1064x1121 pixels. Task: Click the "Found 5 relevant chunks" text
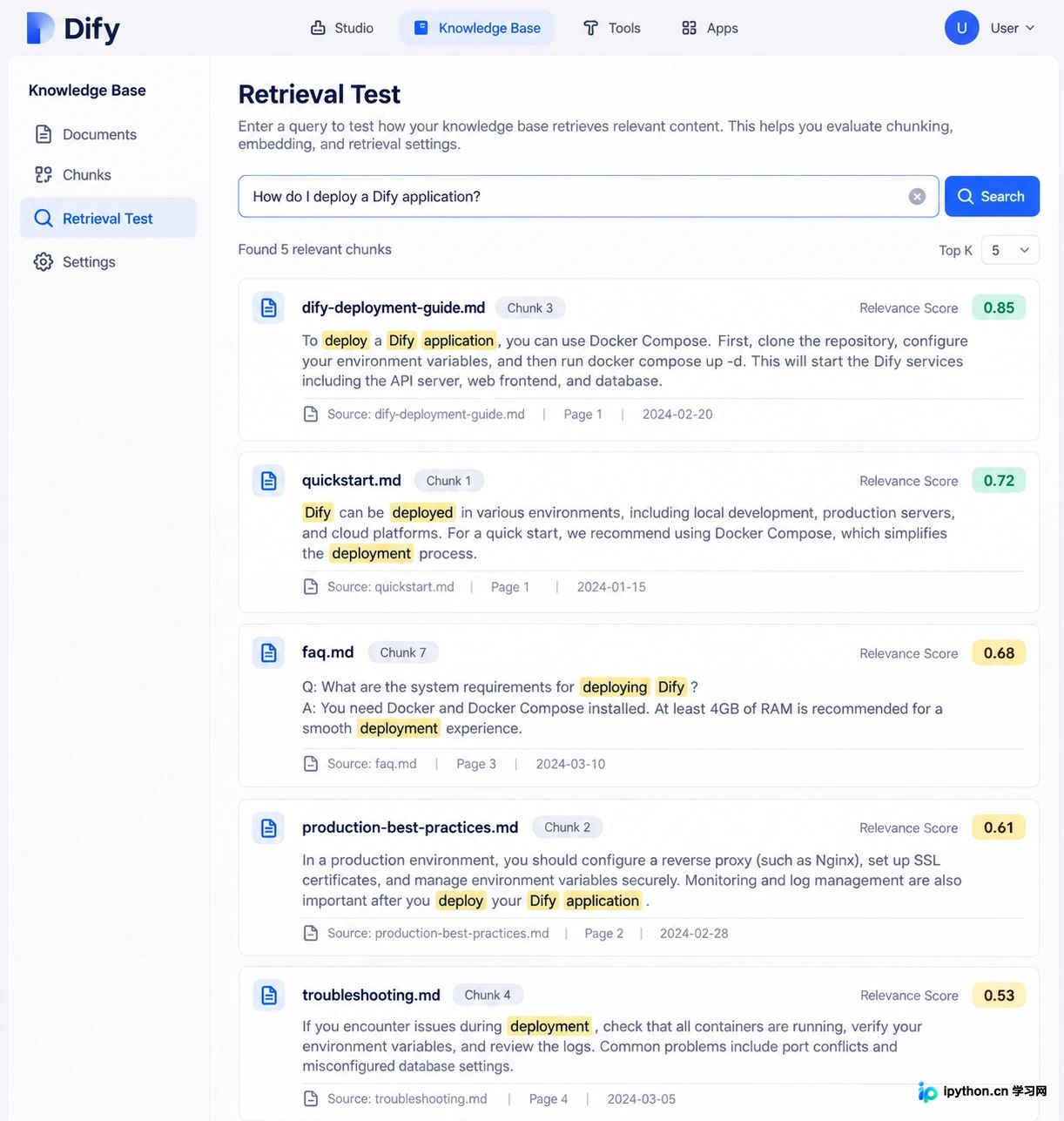click(315, 249)
